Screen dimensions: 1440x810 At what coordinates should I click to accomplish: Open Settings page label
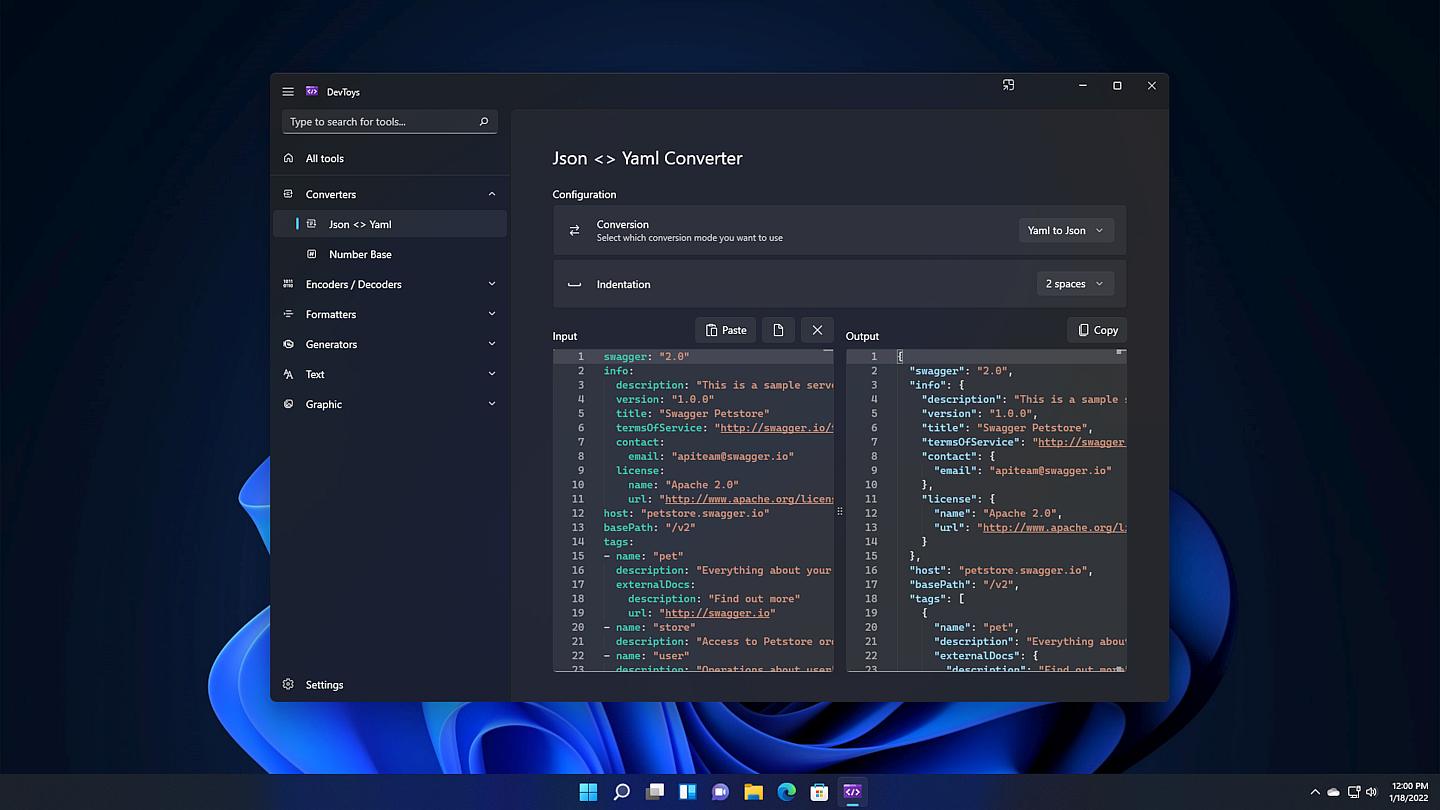pos(324,685)
